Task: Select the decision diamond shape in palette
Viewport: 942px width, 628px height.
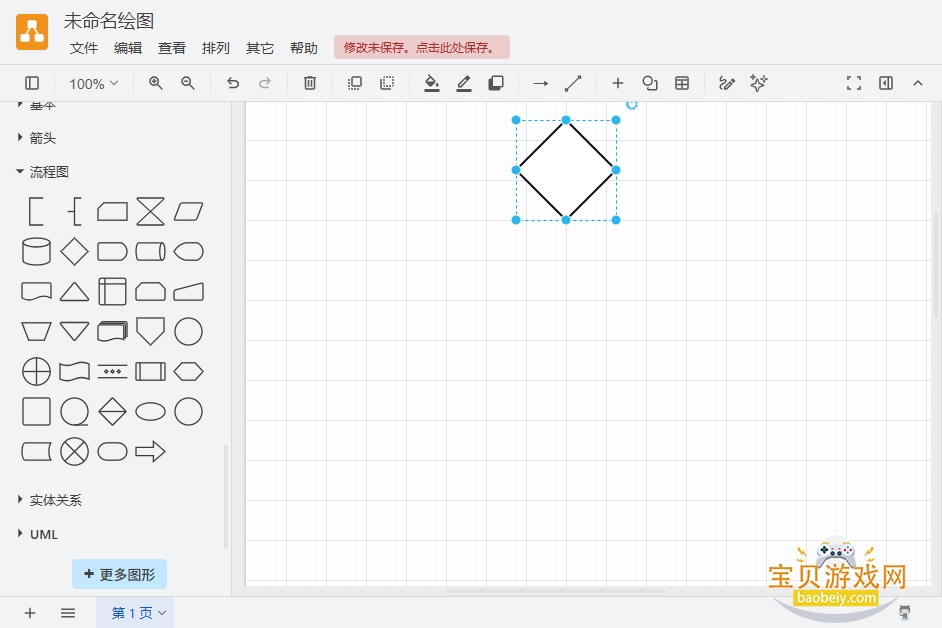Action: [x=74, y=252]
